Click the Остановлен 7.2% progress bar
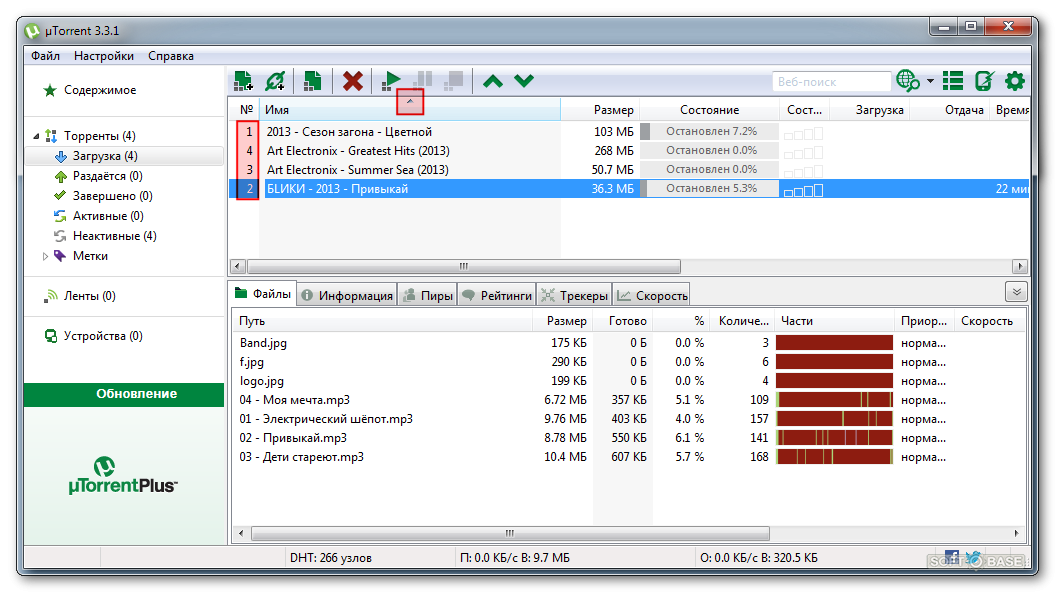This screenshot has width=1056, height=593. [x=709, y=131]
